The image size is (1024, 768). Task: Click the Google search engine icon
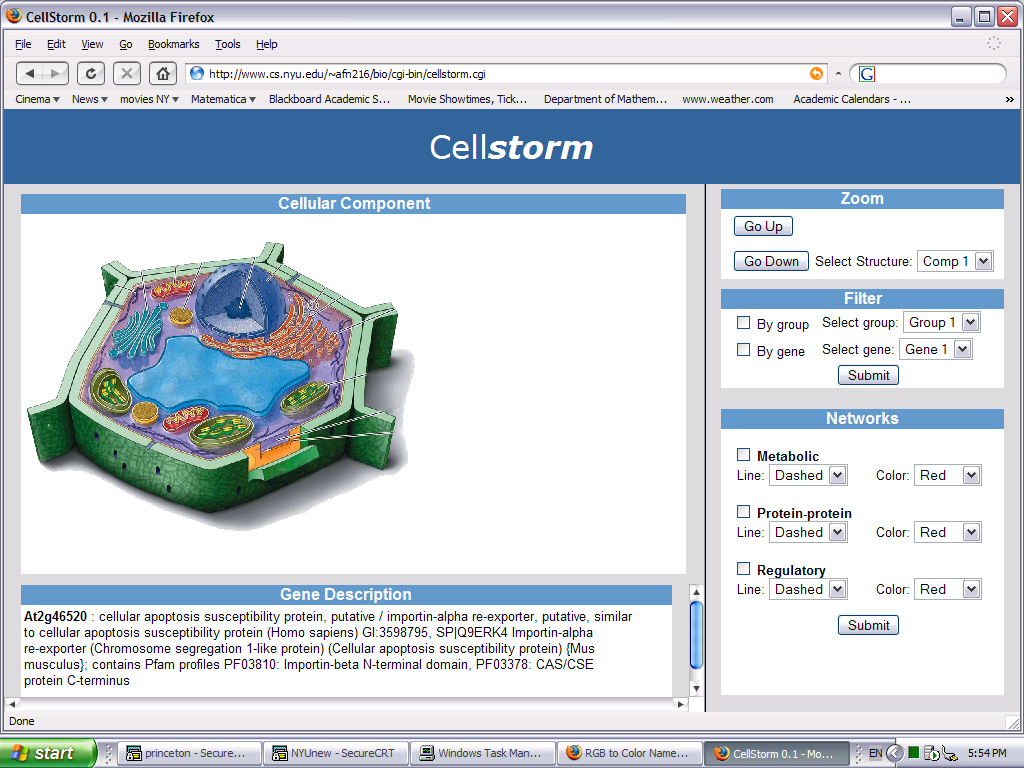(x=867, y=74)
